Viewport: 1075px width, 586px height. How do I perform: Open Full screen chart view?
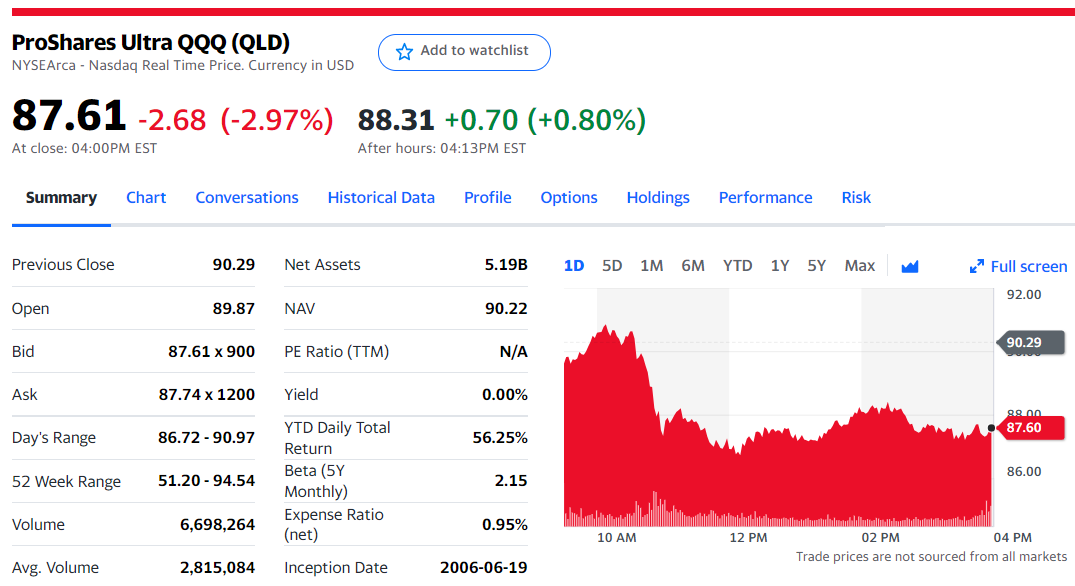1018,266
